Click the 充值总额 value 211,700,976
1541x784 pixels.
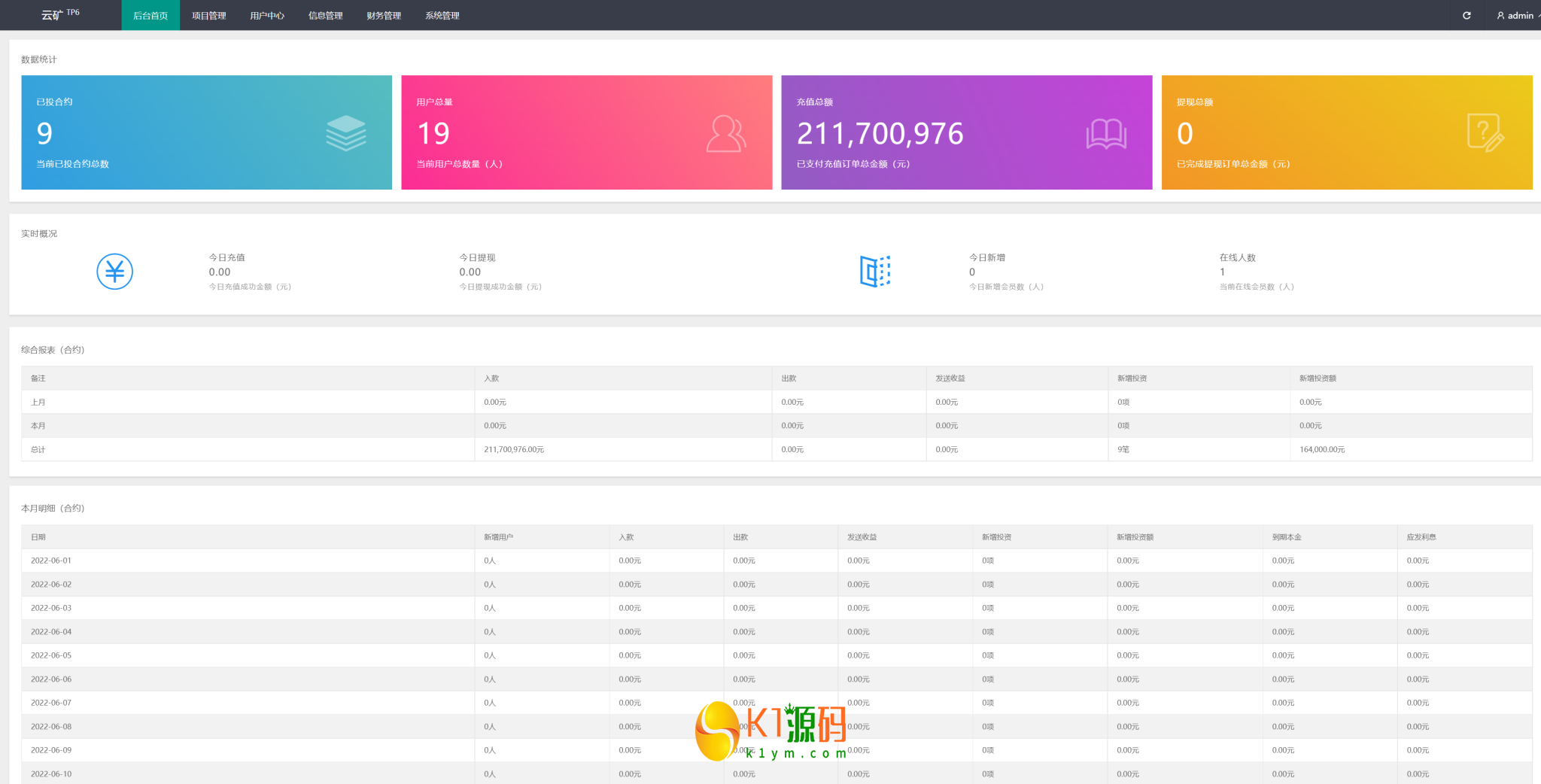tap(880, 134)
